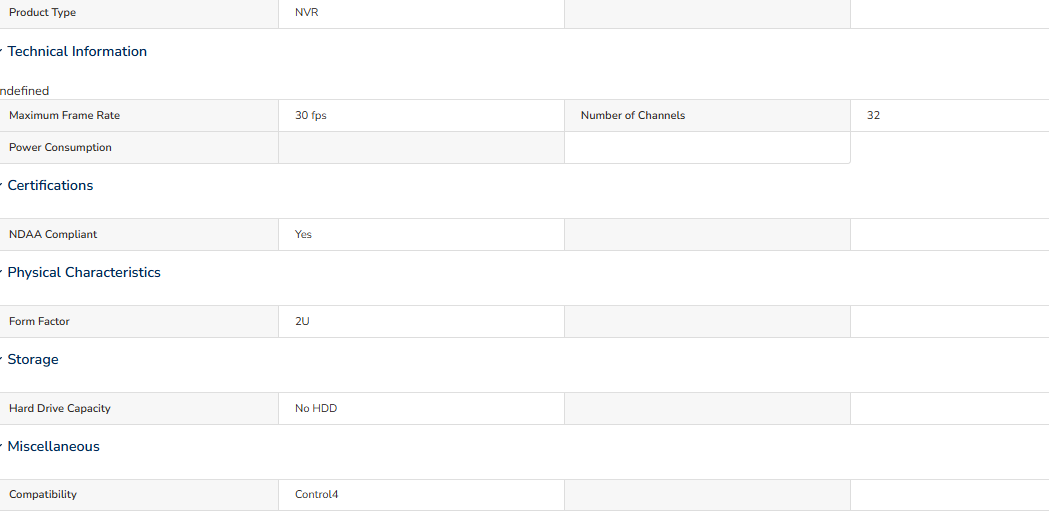Collapse the Technical Information section
1049x513 pixels.
click(x=76, y=52)
